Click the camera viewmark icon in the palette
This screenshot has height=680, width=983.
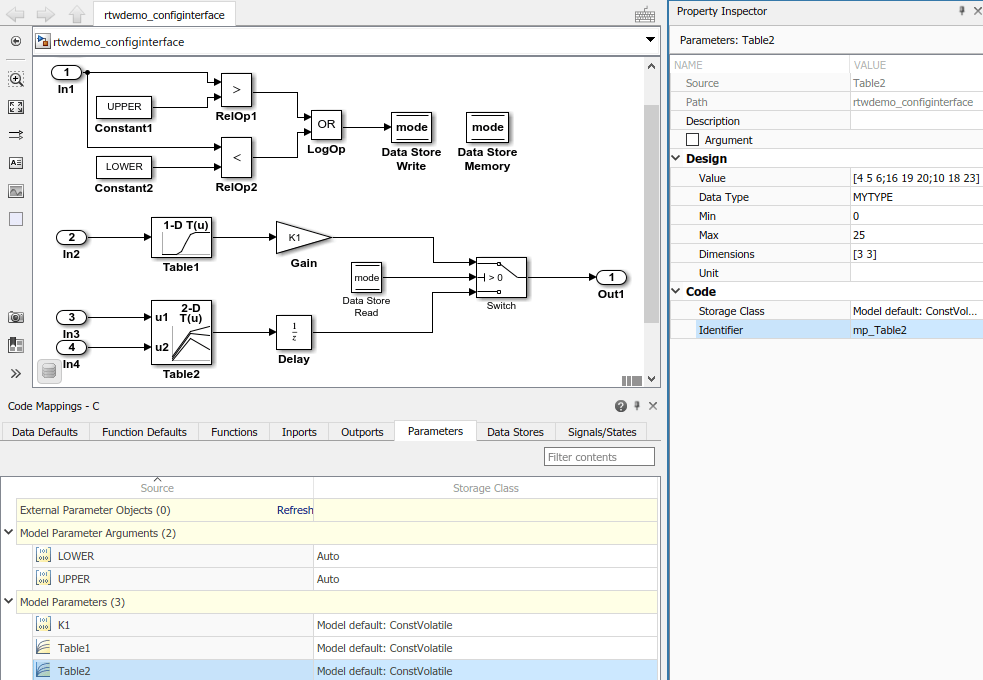click(x=15, y=317)
